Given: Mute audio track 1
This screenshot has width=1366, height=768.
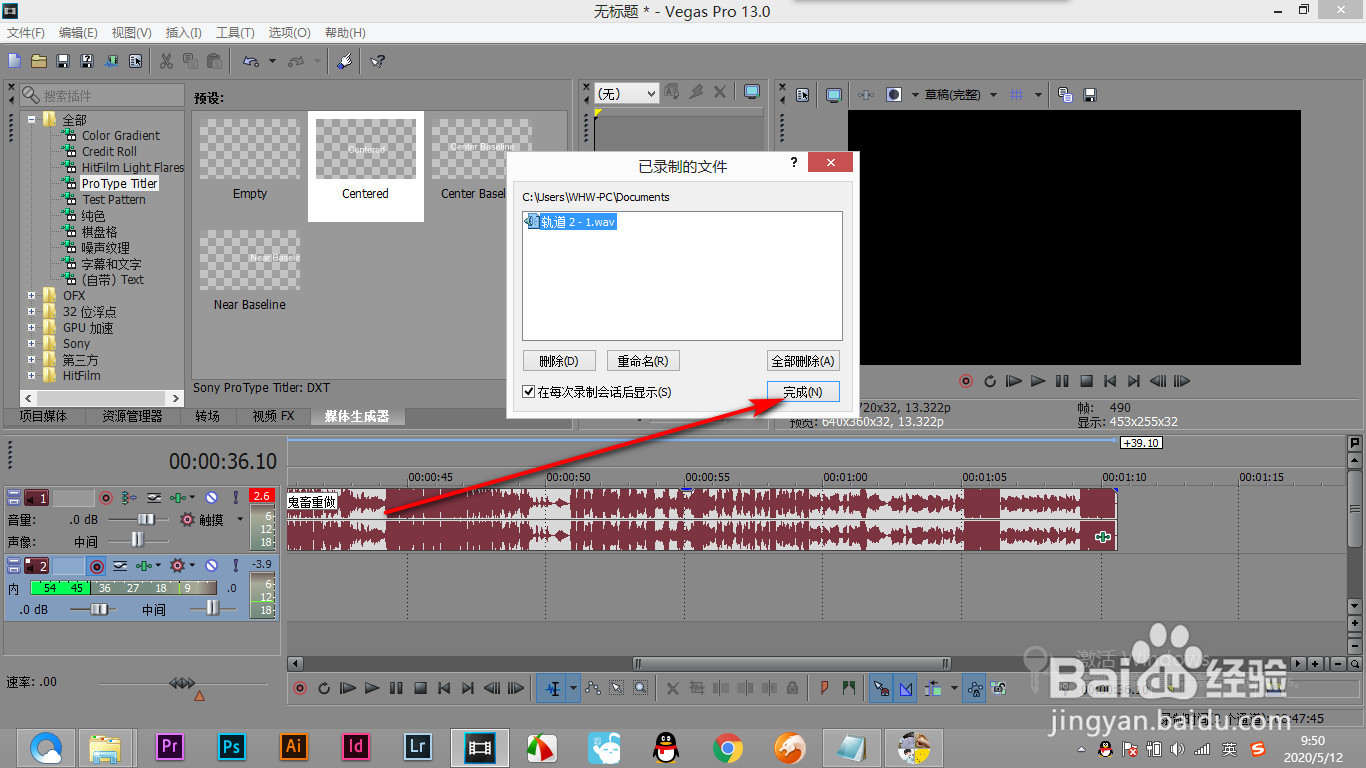Looking at the screenshot, I should tap(212, 497).
